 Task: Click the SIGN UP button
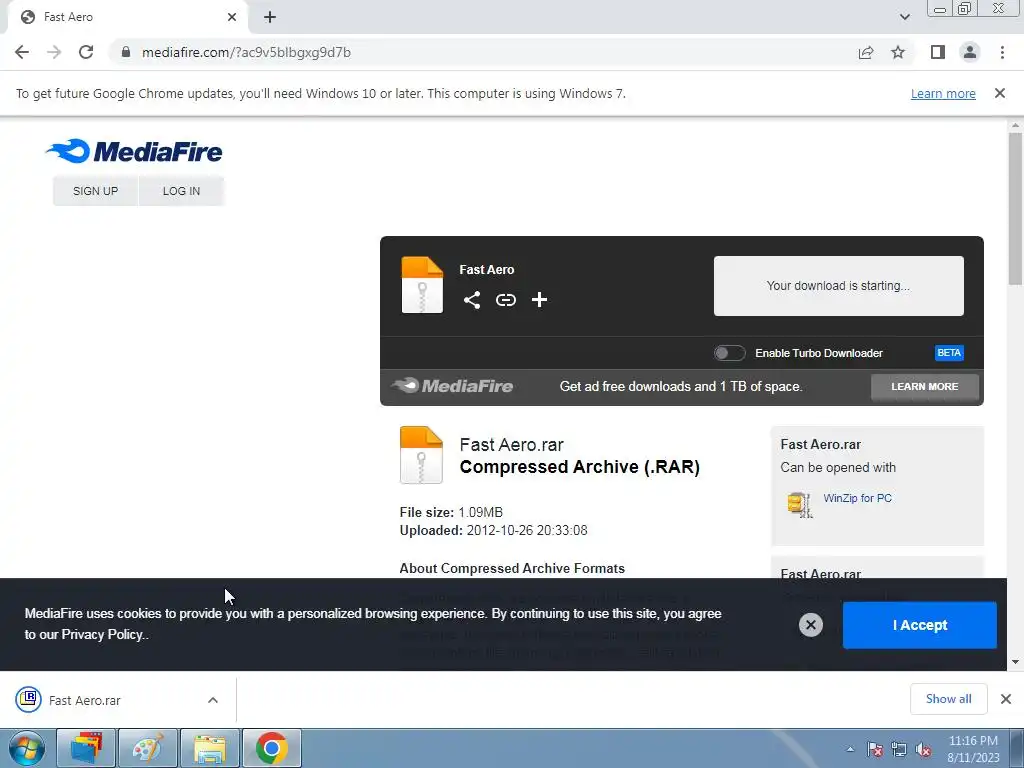coord(95,191)
